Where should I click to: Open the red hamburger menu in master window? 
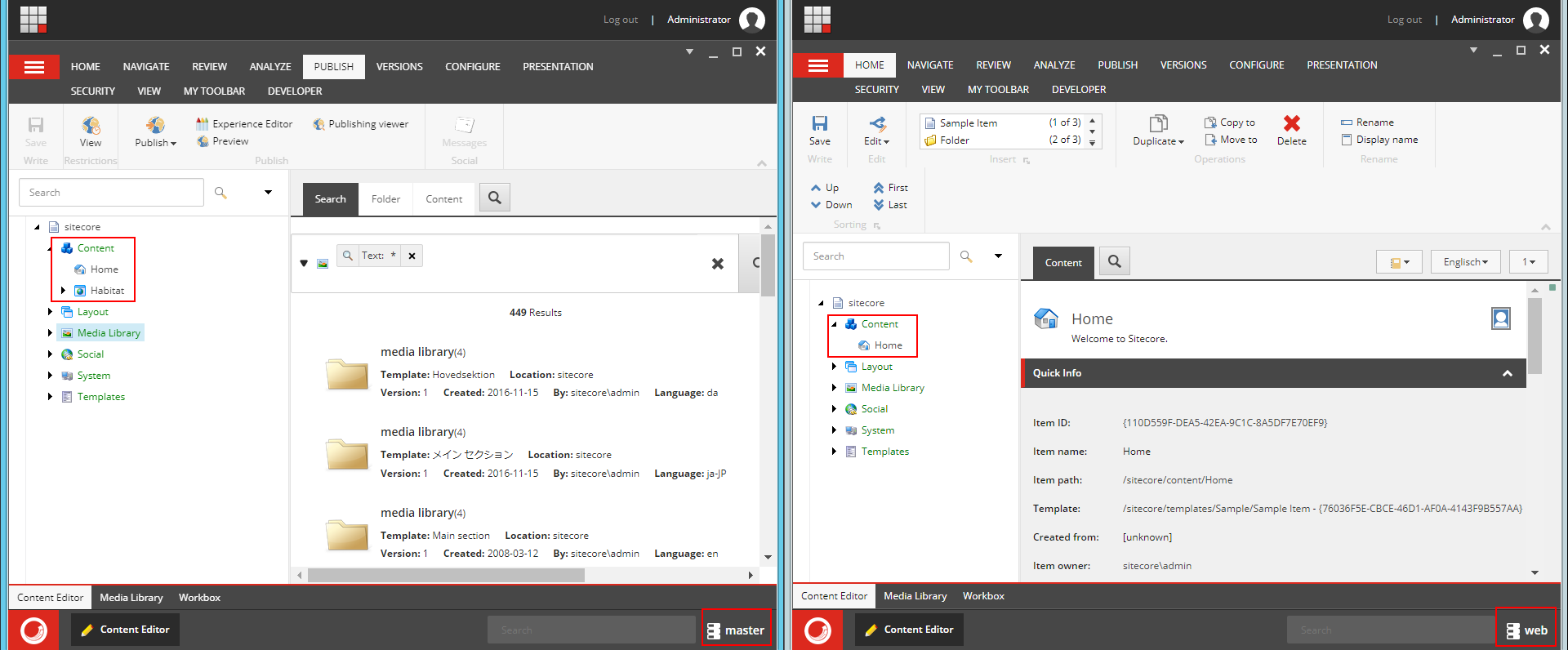coord(34,67)
